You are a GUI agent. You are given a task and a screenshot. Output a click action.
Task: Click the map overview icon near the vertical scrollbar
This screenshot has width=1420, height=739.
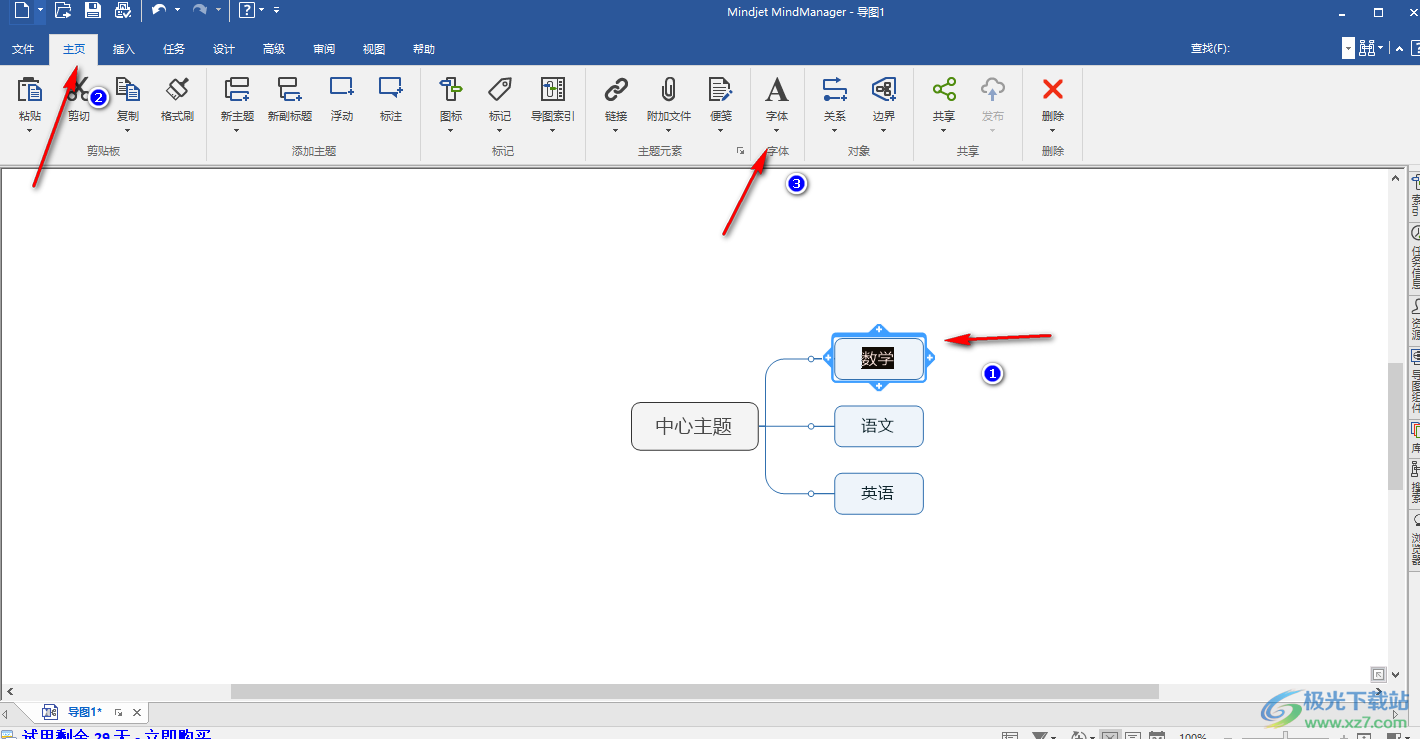(1378, 674)
